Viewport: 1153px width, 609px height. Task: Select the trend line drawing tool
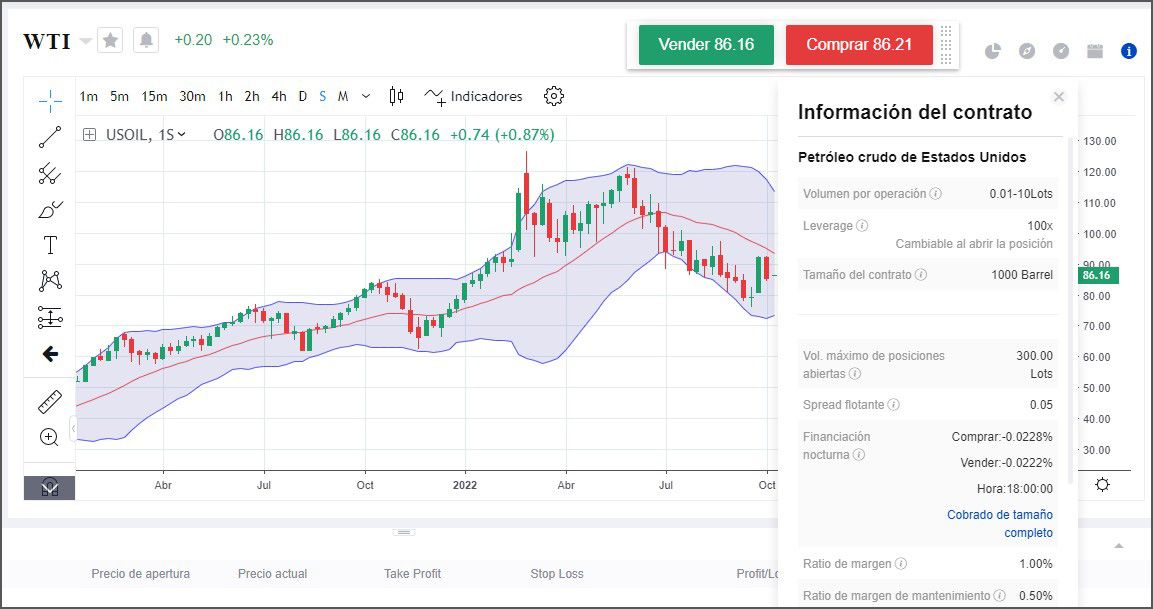tap(48, 136)
